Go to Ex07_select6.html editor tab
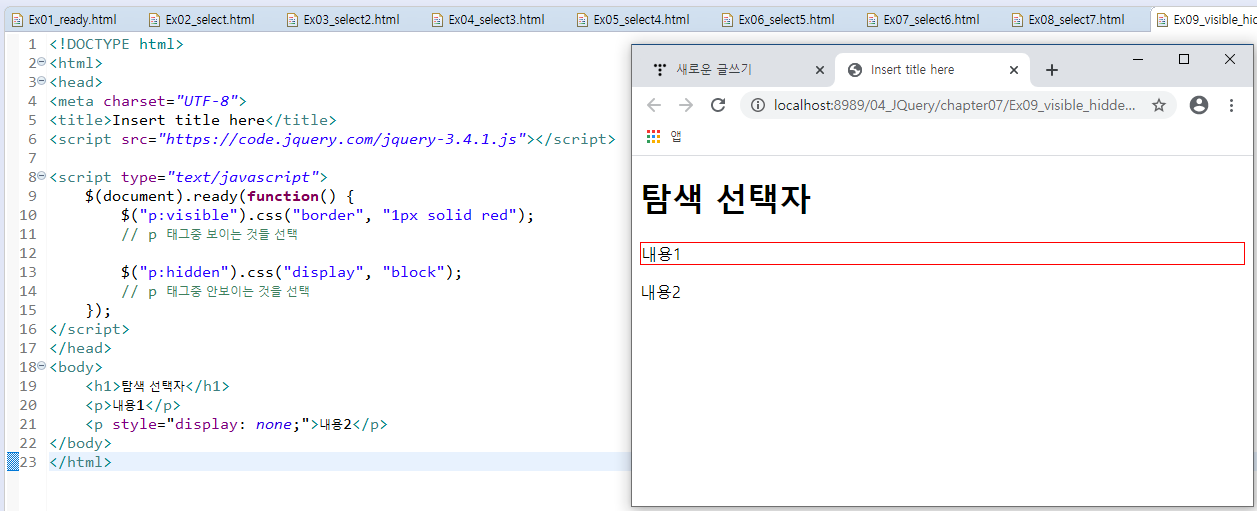1257x511 pixels. tap(924, 19)
